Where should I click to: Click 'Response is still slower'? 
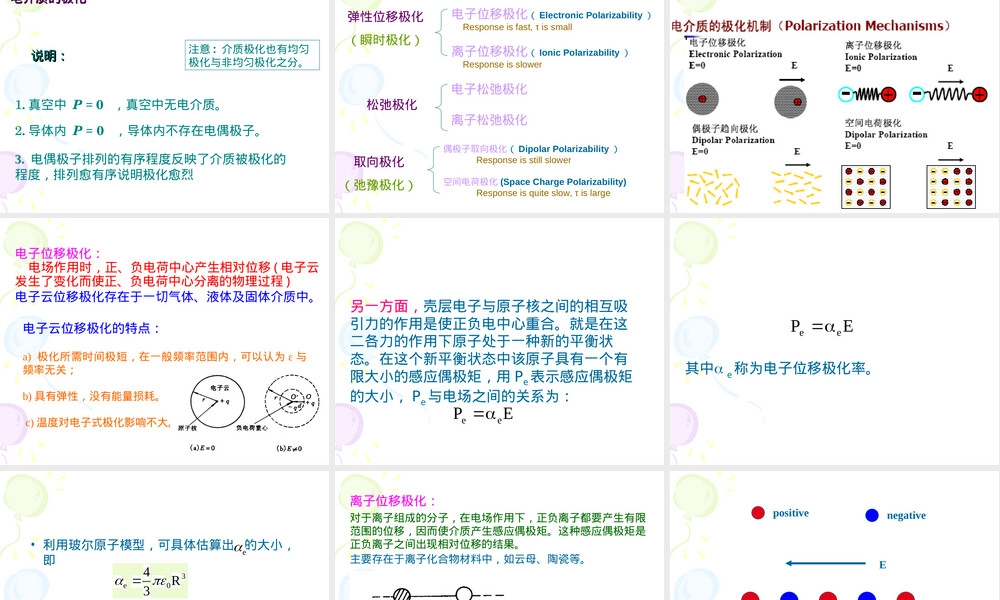pyautogui.click(x=524, y=160)
